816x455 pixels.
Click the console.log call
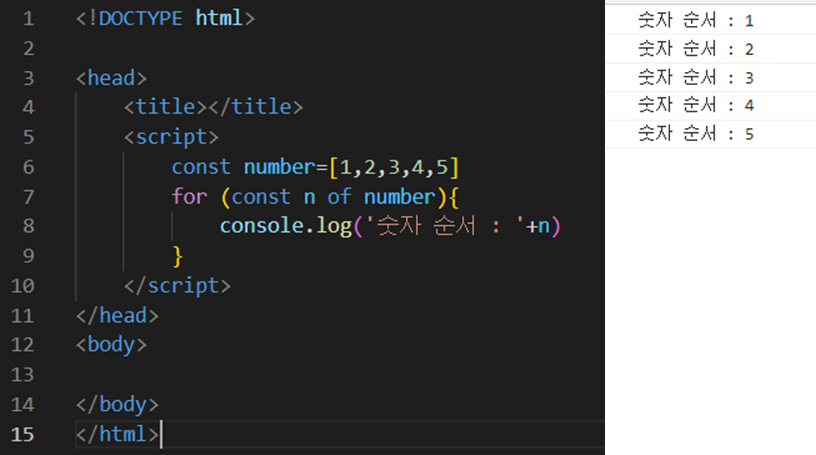[390, 226]
